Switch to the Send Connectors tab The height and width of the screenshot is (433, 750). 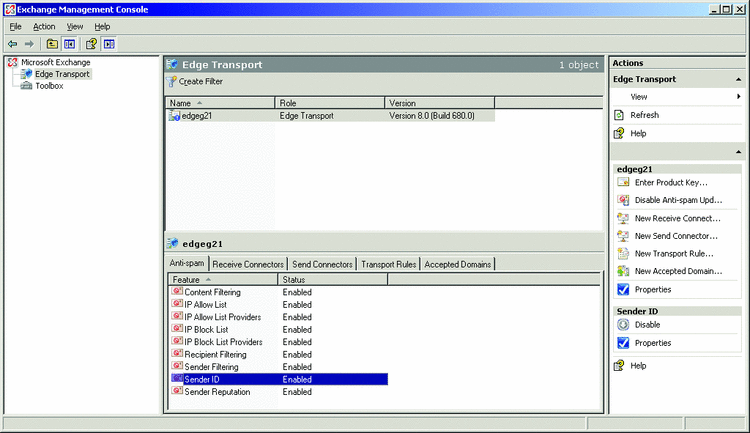(x=322, y=264)
